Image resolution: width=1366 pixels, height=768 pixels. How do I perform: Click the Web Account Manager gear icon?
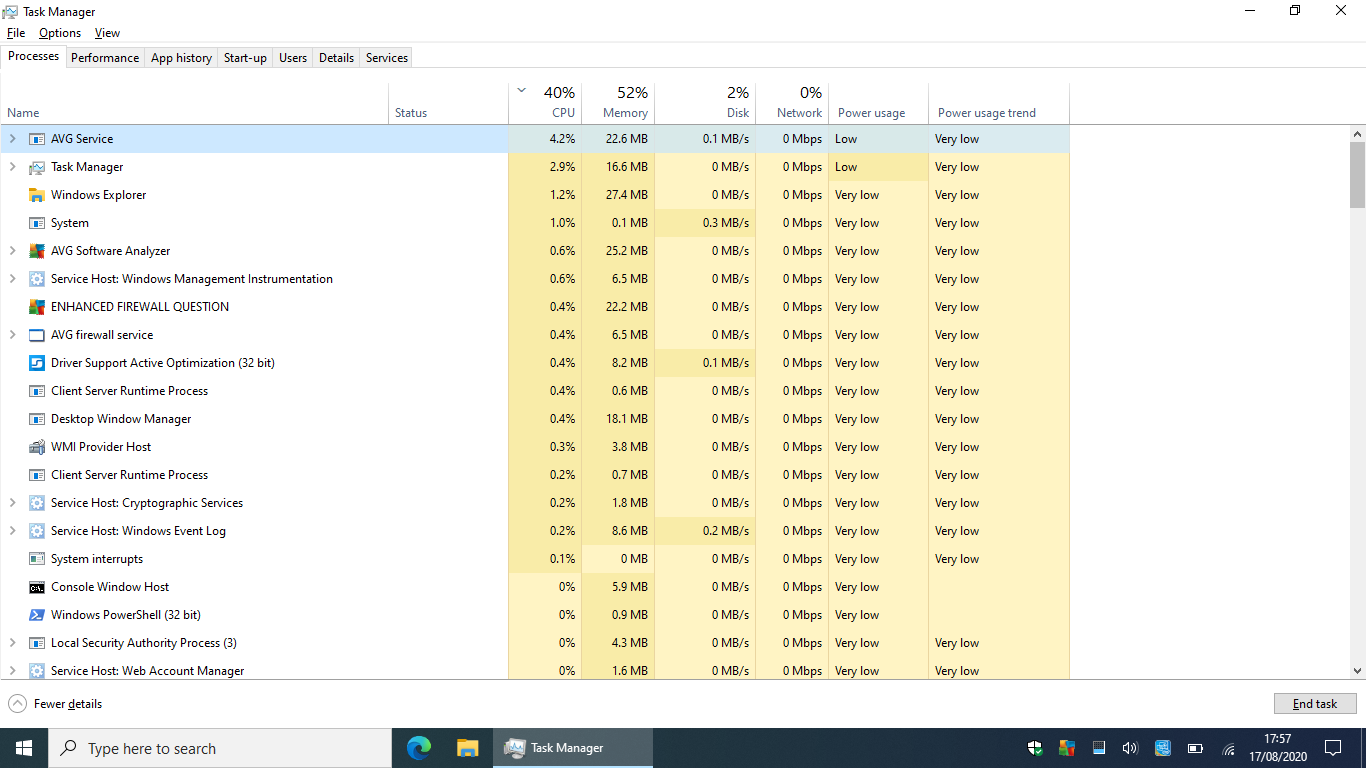point(37,671)
